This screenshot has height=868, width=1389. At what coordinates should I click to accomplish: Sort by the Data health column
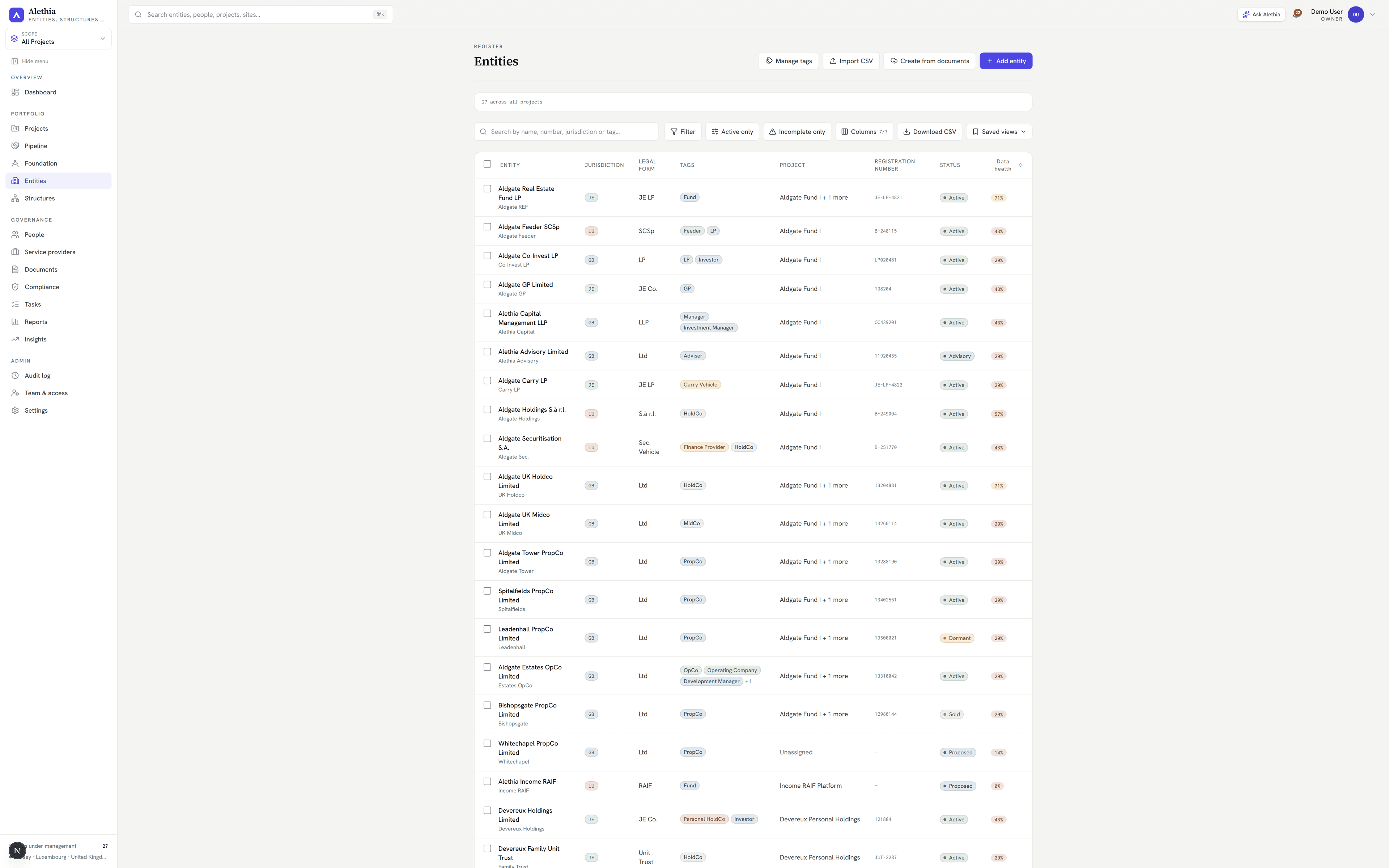click(1008, 165)
